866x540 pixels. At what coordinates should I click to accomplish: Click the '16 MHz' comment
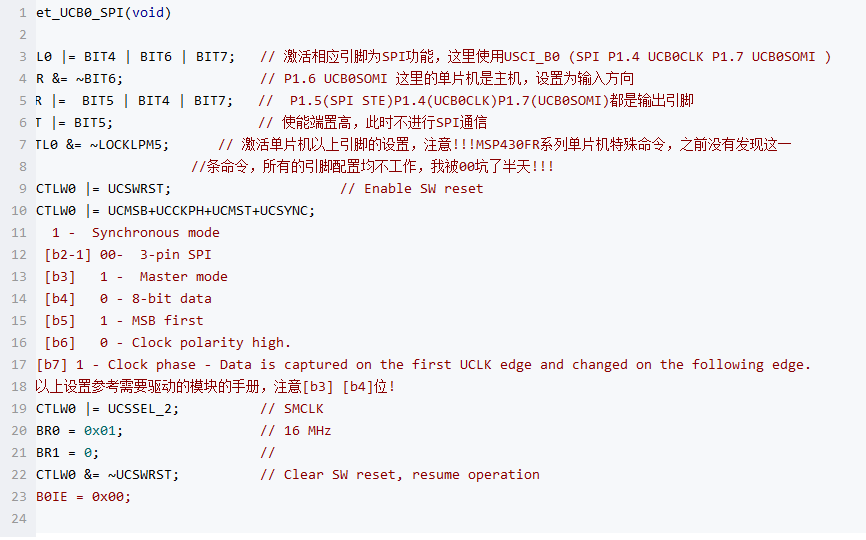[x=307, y=431]
